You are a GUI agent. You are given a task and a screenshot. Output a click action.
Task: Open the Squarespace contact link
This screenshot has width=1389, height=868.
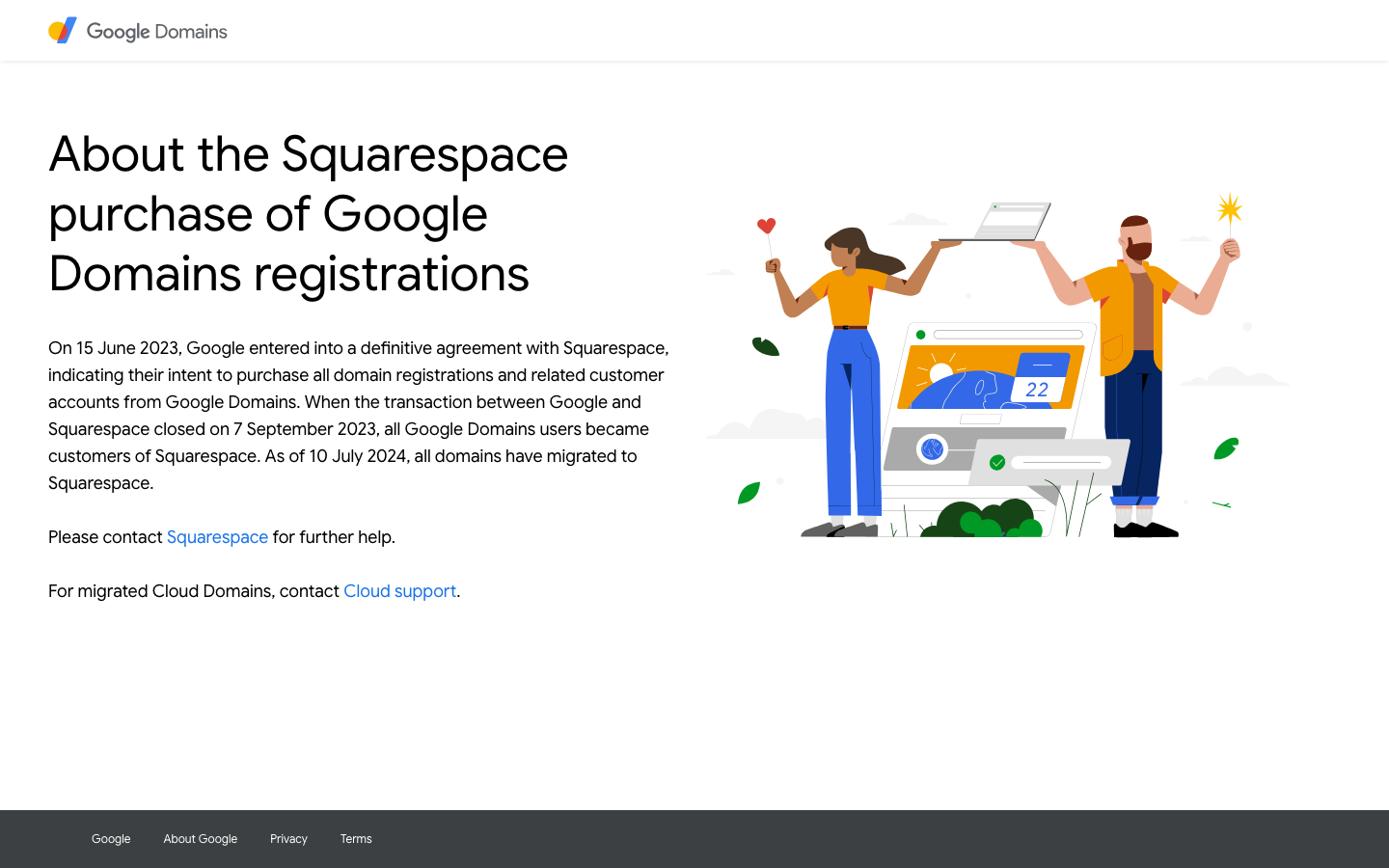(x=217, y=537)
